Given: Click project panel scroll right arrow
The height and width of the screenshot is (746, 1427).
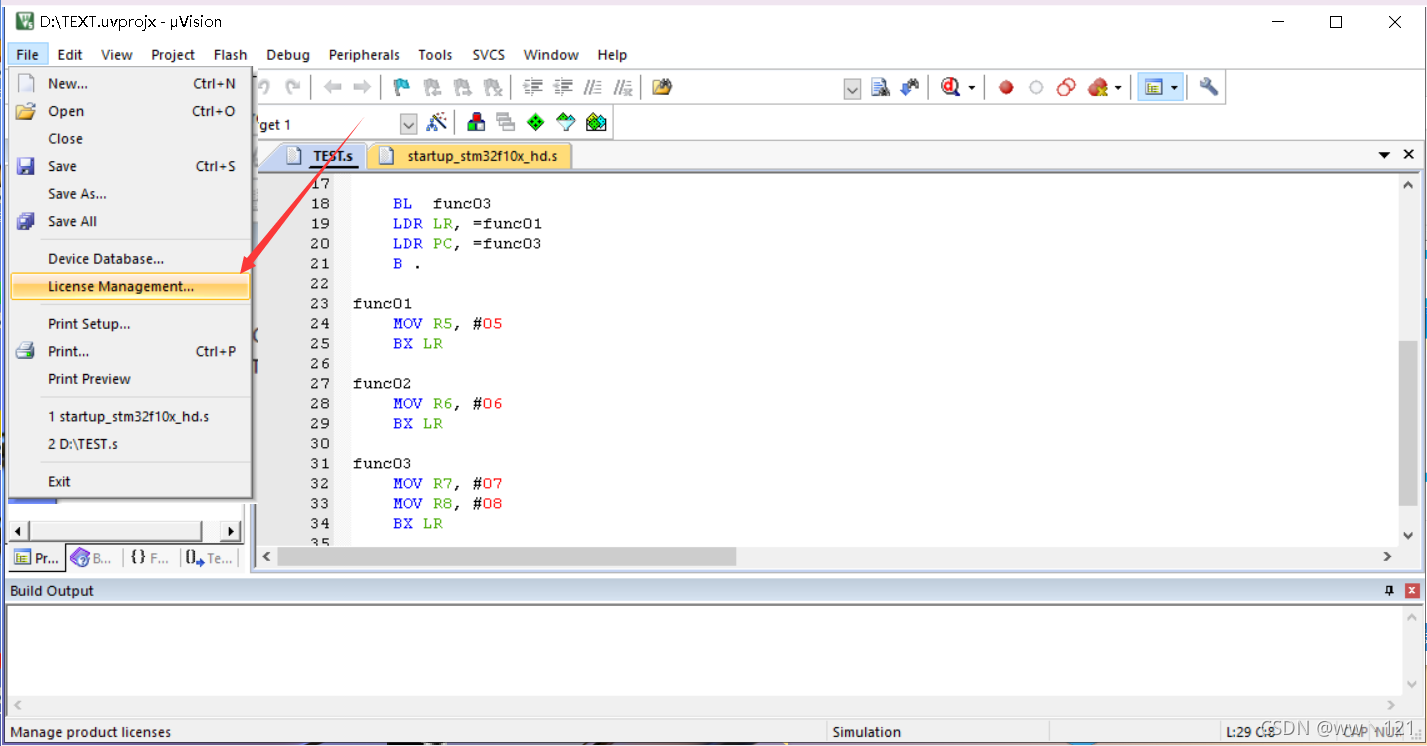Looking at the screenshot, I should (x=231, y=531).
